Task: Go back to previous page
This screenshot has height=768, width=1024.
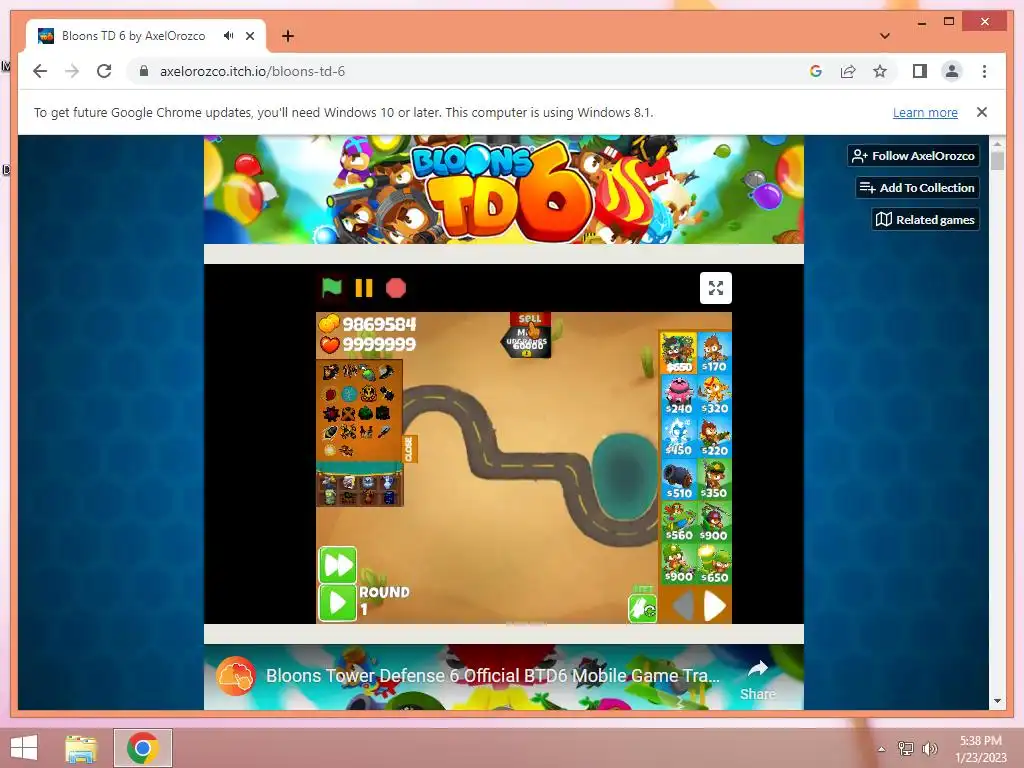Action: (40, 71)
